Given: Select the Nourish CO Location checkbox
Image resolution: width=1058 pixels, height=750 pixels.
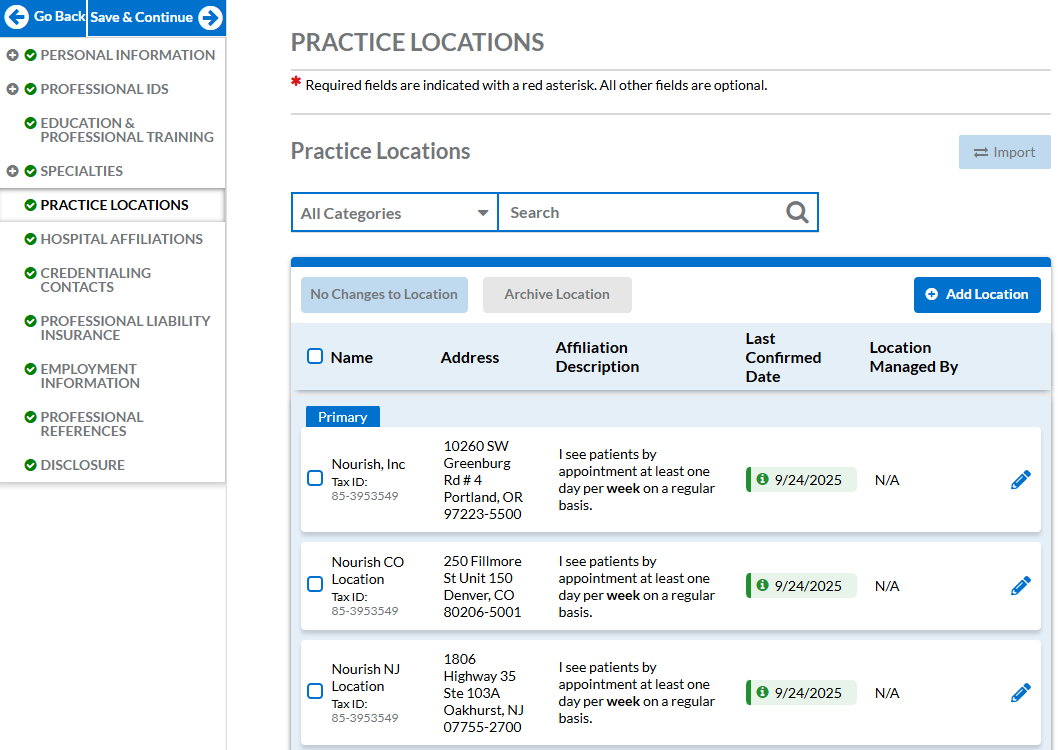Looking at the screenshot, I should 315,584.
